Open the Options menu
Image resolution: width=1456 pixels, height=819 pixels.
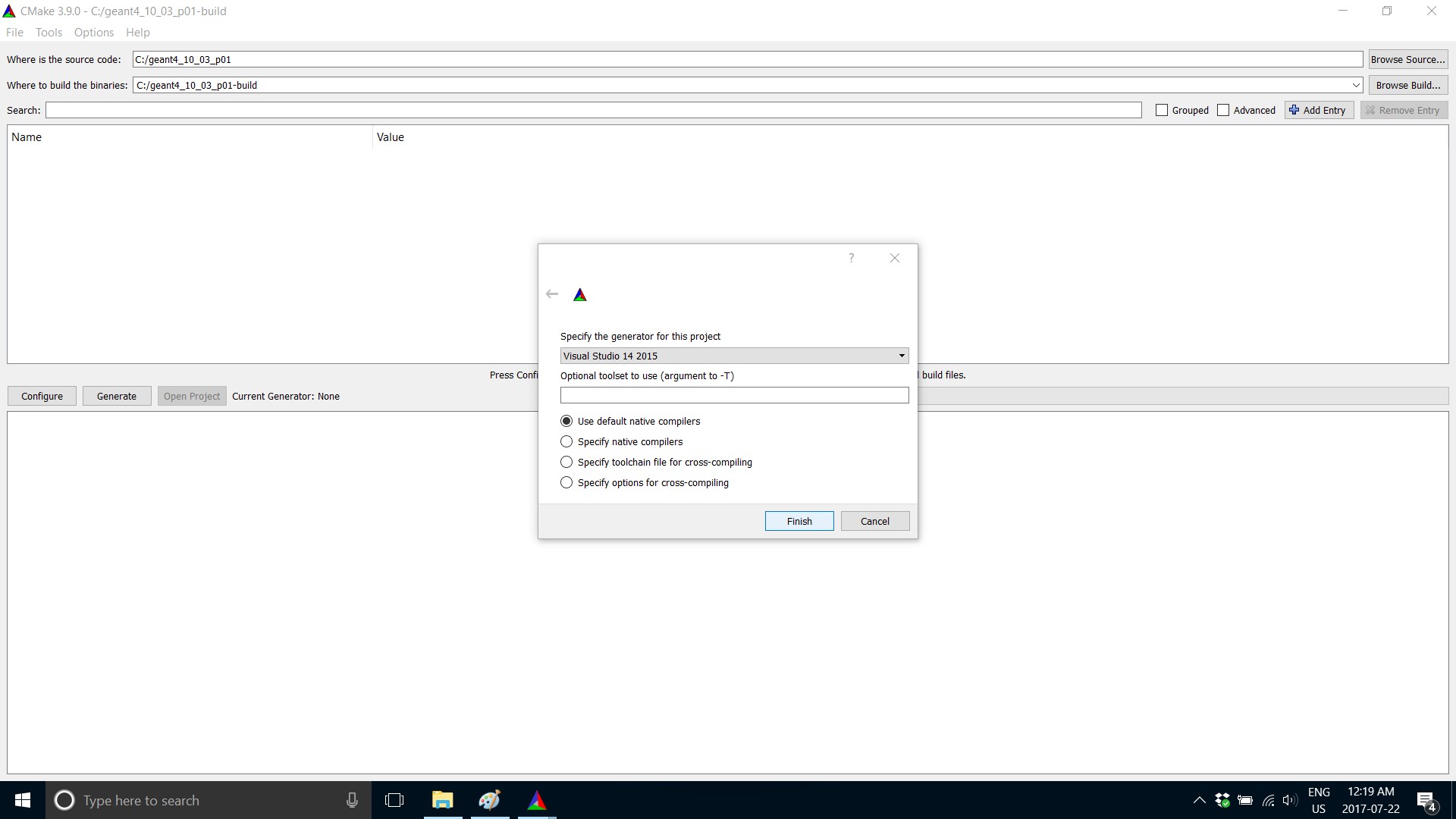pos(94,33)
